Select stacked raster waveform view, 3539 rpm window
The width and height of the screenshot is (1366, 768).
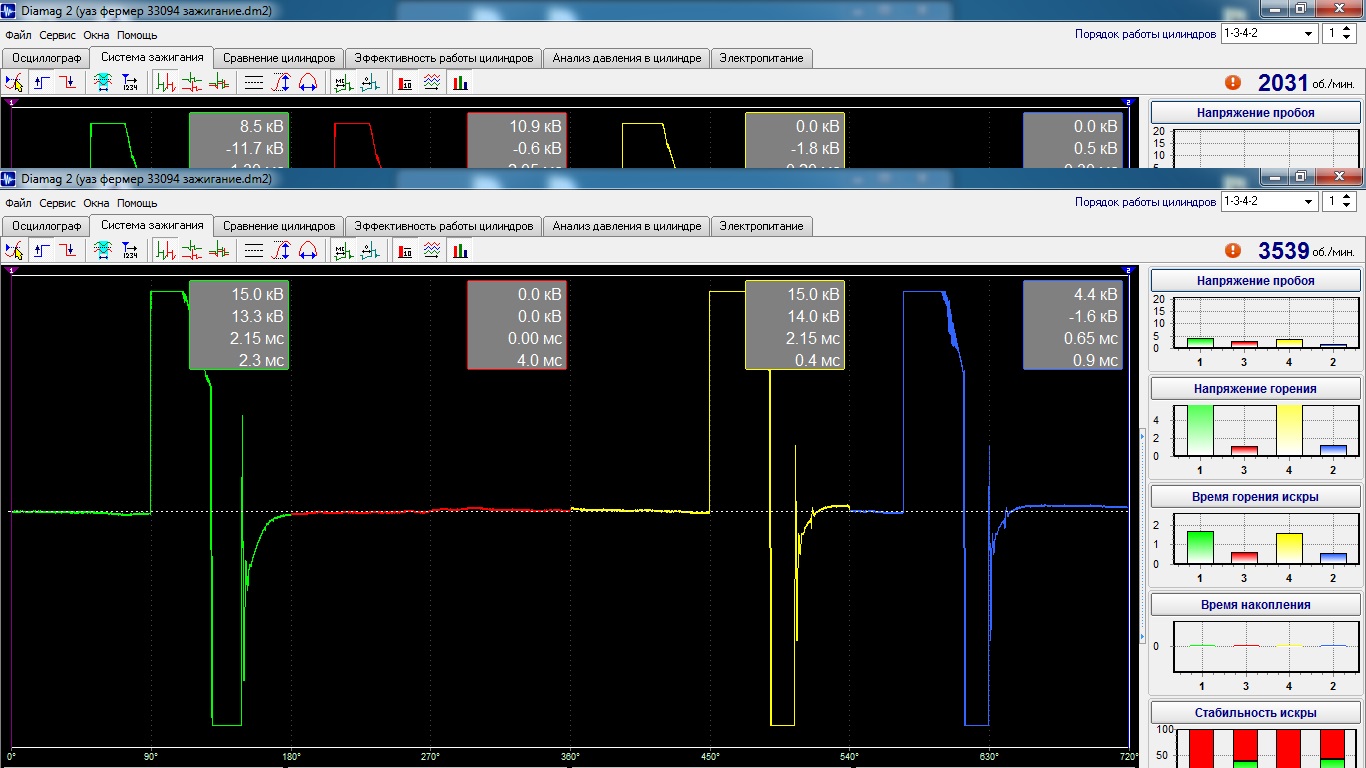[x=193, y=250]
